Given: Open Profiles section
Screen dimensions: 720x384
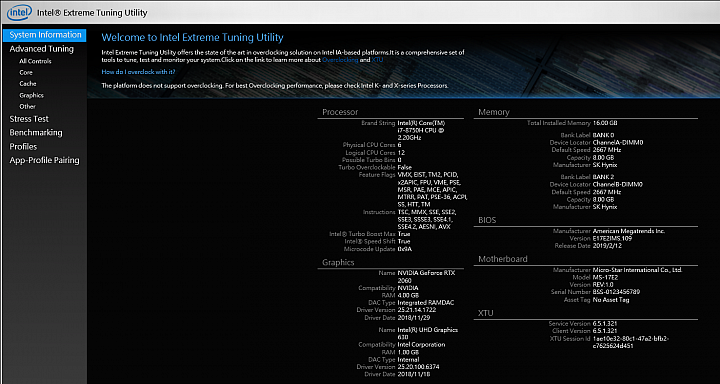Looking at the screenshot, I should 23,147.
